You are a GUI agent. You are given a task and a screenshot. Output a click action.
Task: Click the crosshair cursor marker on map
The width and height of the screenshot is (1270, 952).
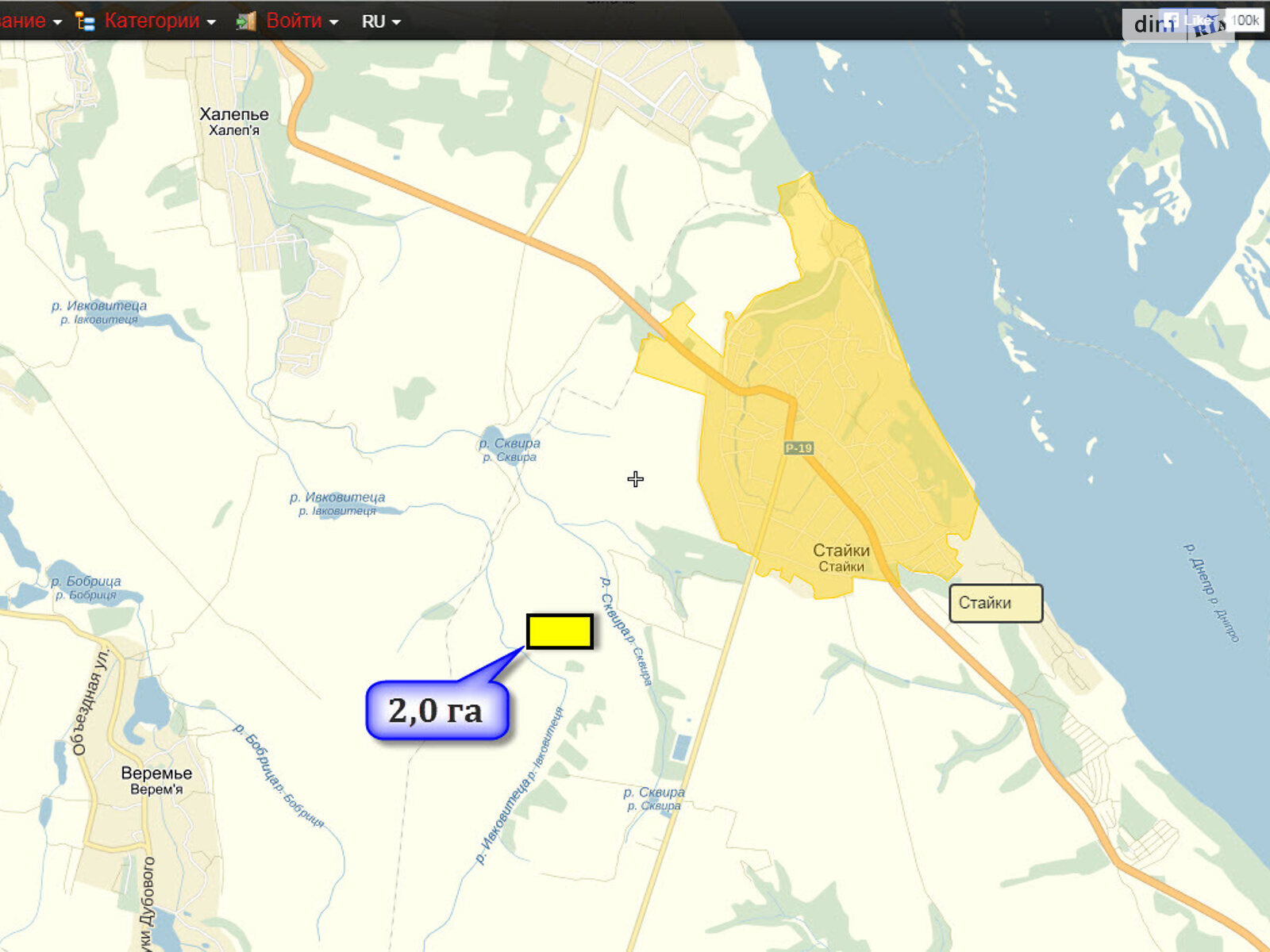(x=635, y=479)
